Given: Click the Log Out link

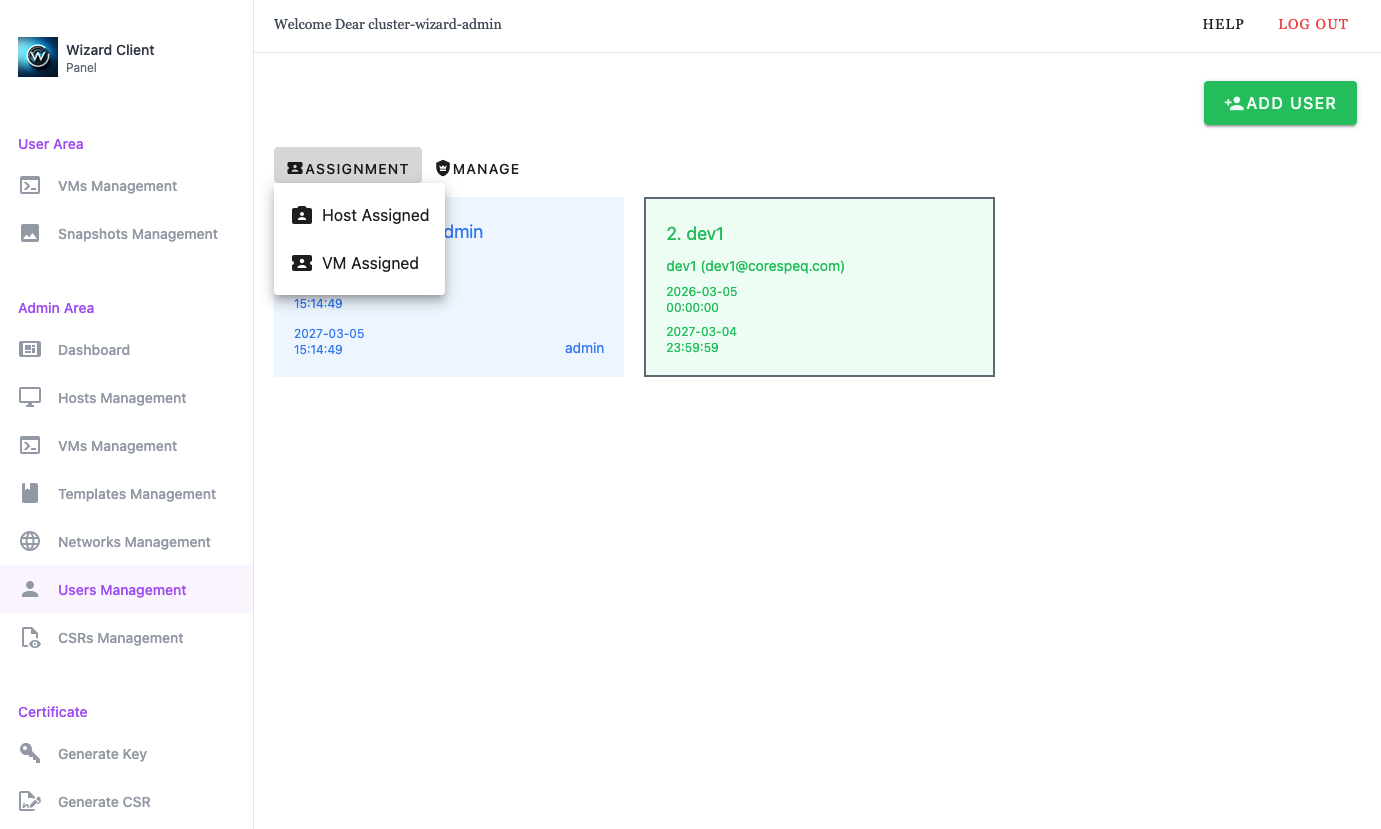Looking at the screenshot, I should (x=1313, y=25).
